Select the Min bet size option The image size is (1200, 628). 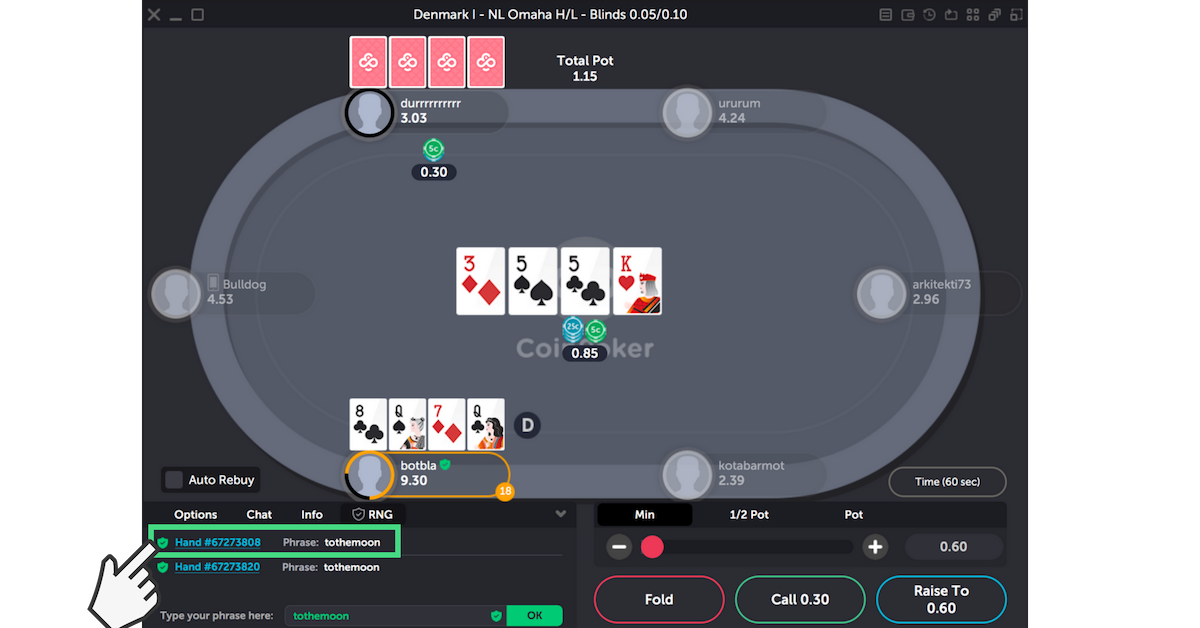click(645, 515)
